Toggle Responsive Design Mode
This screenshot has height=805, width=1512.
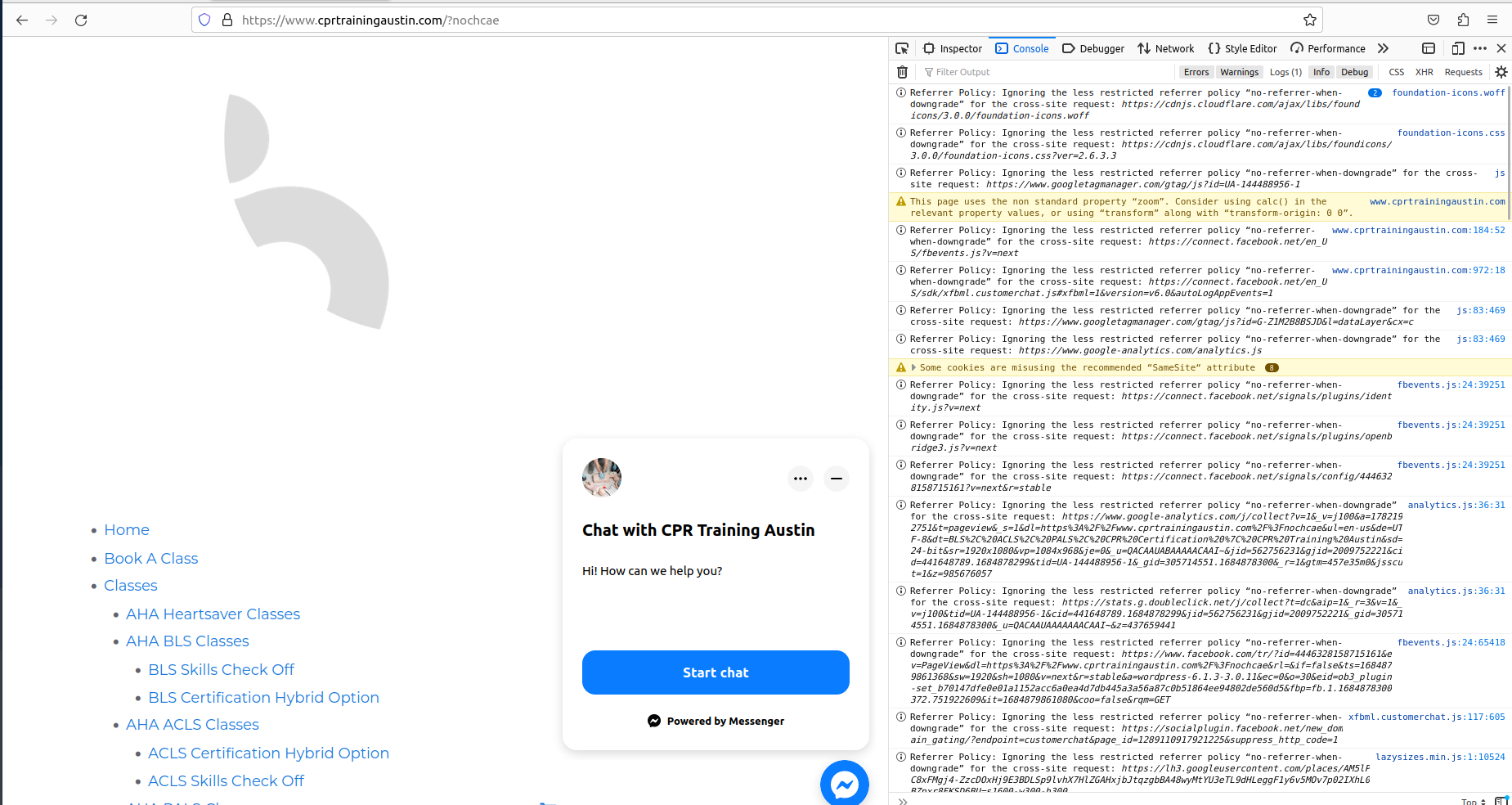[x=1458, y=49]
